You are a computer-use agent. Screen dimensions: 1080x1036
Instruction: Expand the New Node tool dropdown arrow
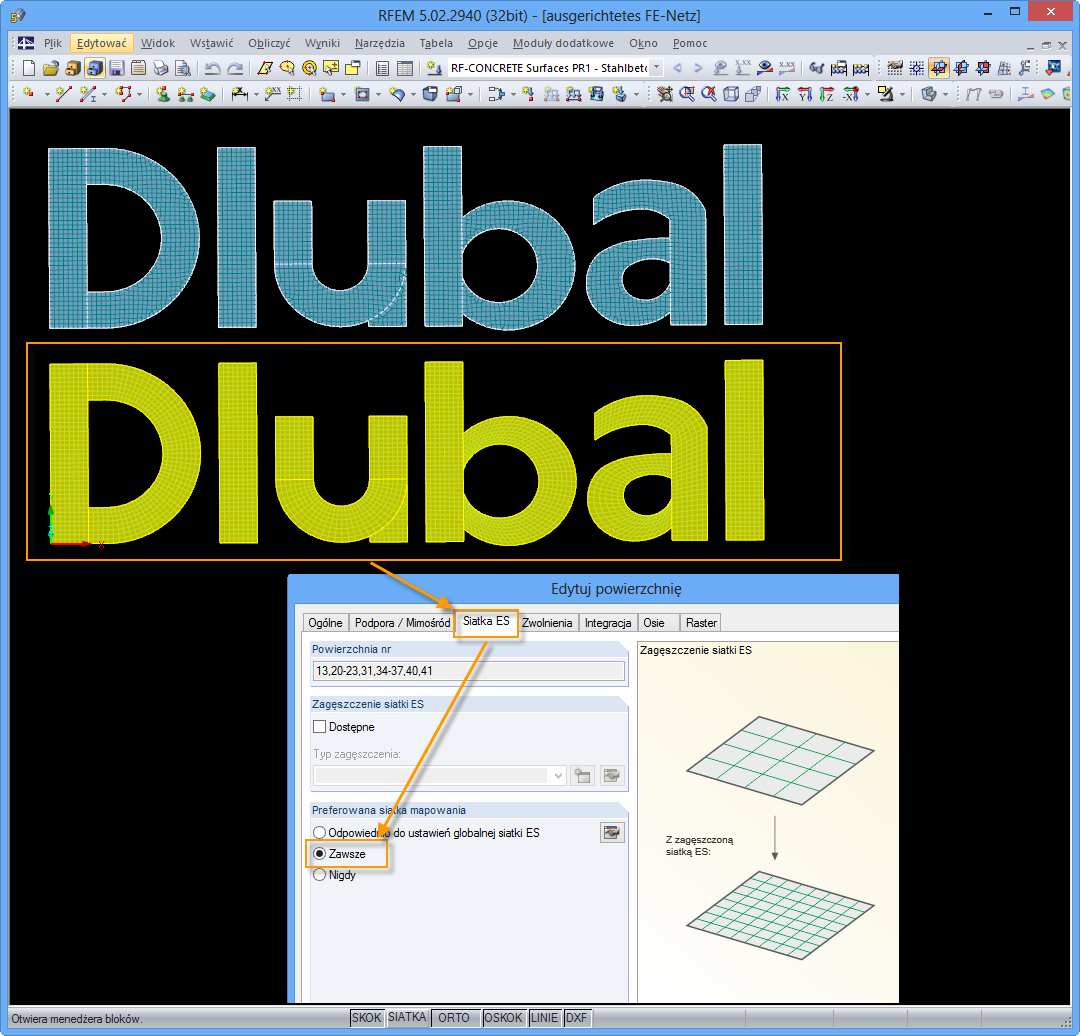[46, 94]
